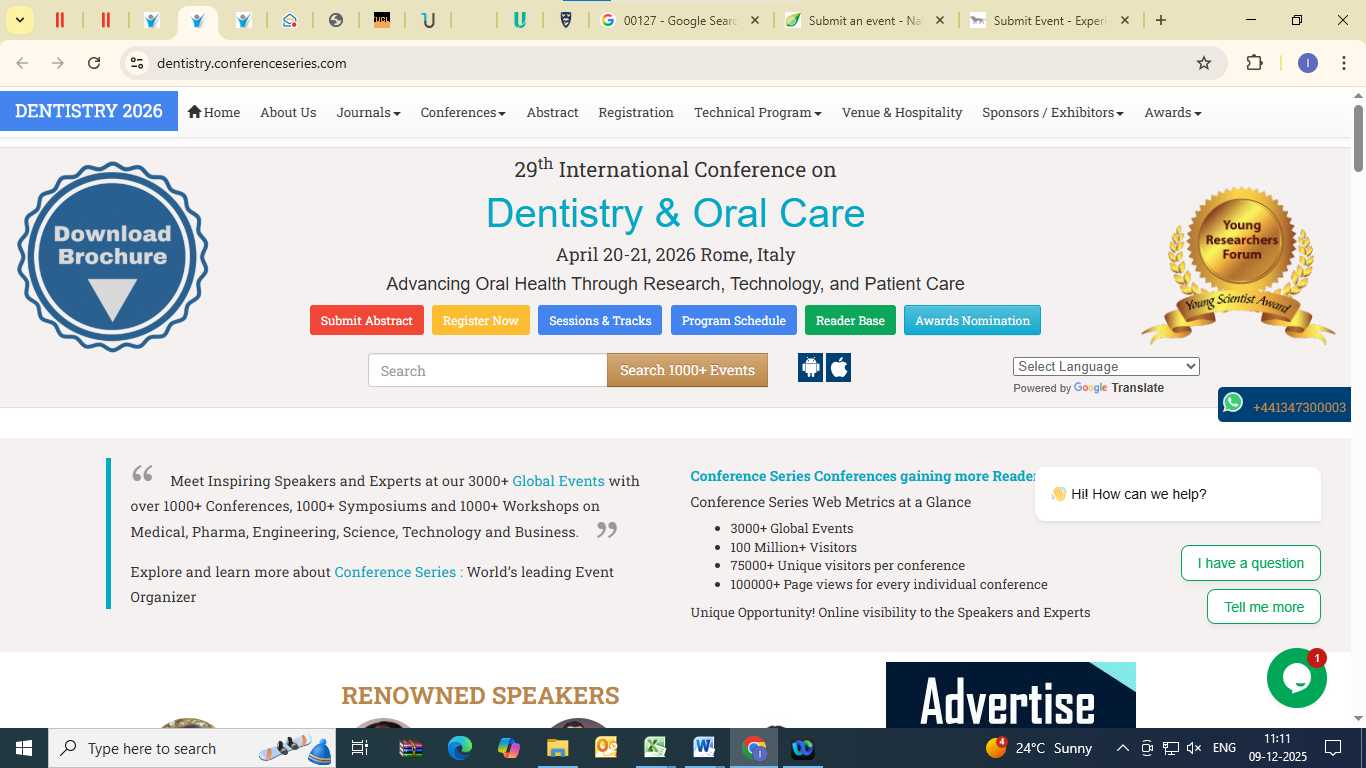Open Chrome's three-dot menu
Image resolution: width=1366 pixels, height=768 pixels.
point(1344,63)
